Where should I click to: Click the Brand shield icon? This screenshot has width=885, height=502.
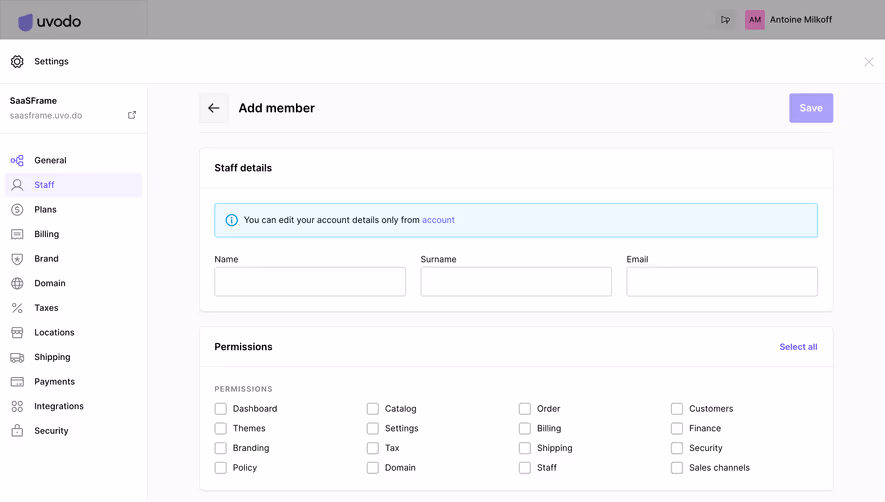click(x=17, y=259)
